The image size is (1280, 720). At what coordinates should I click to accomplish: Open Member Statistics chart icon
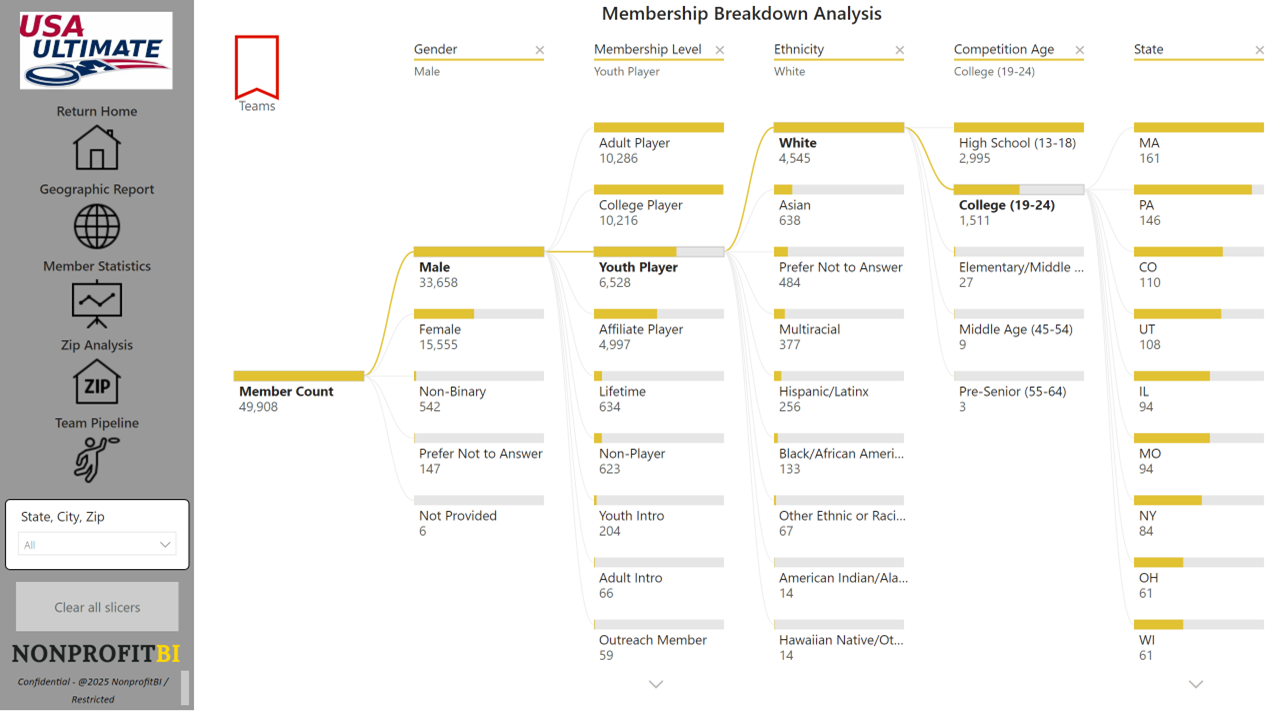[97, 304]
